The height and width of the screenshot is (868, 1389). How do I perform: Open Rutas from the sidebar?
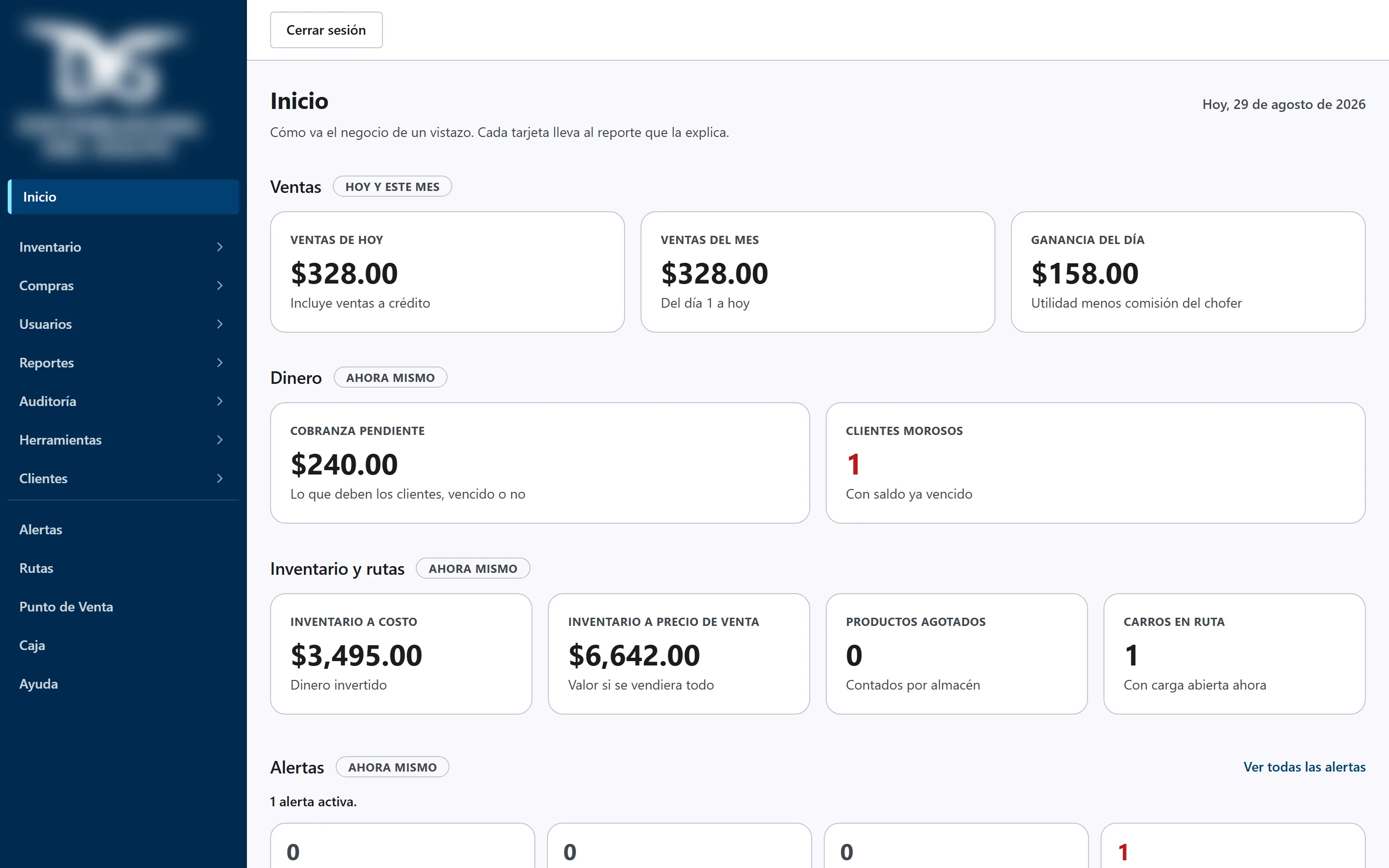(x=123, y=568)
